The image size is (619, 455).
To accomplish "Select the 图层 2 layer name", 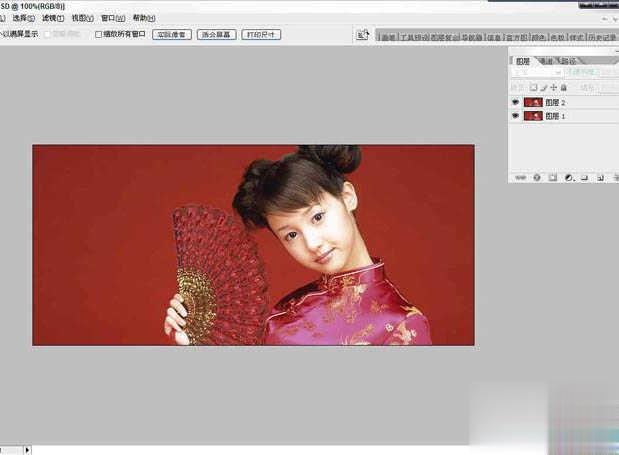I will (555, 103).
